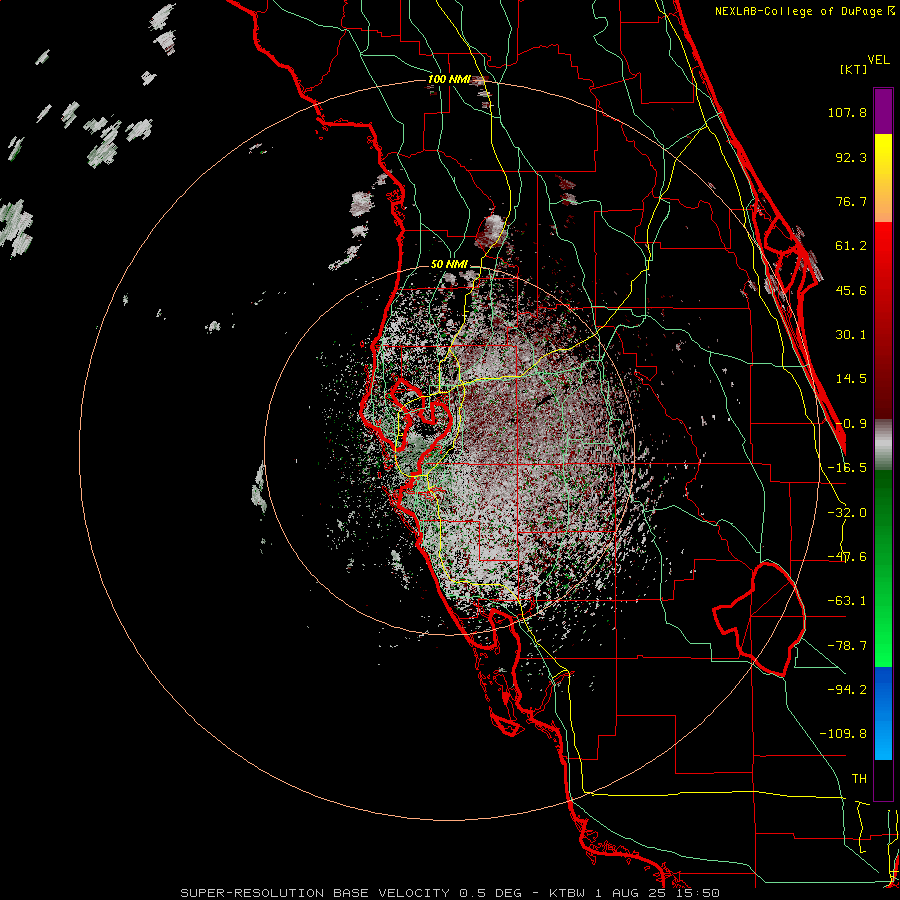Screen dimensions: 900x900
Task: Click the [KT] units label
Action: 853,69
